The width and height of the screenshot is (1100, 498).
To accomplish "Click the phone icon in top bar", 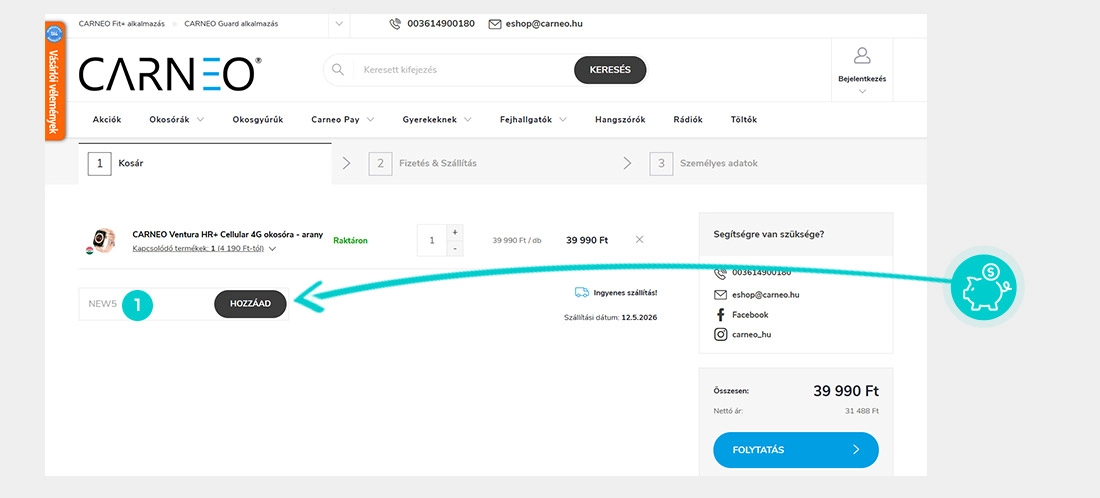I will (x=395, y=24).
